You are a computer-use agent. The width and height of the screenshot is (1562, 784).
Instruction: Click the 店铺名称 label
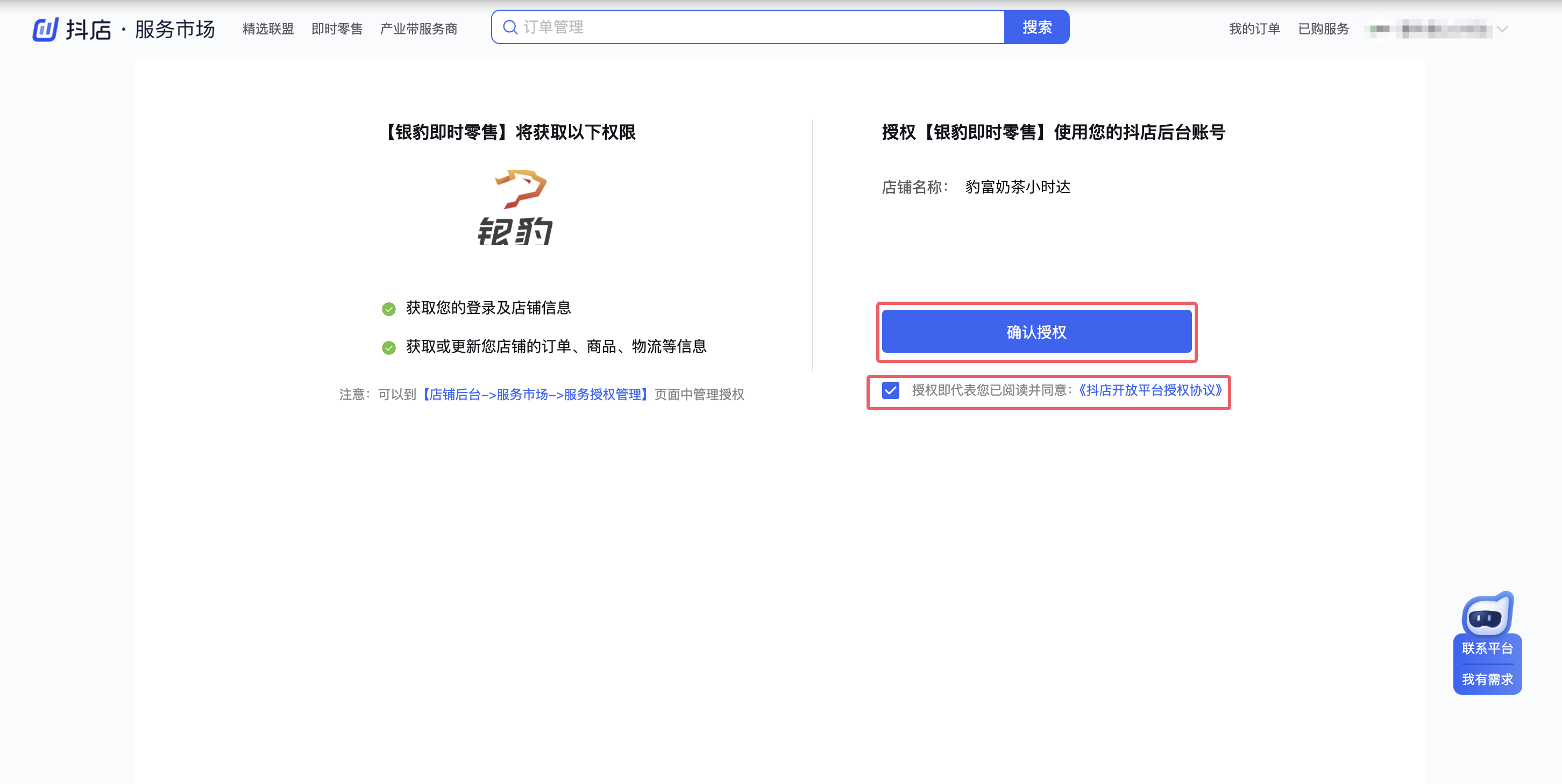915,187
